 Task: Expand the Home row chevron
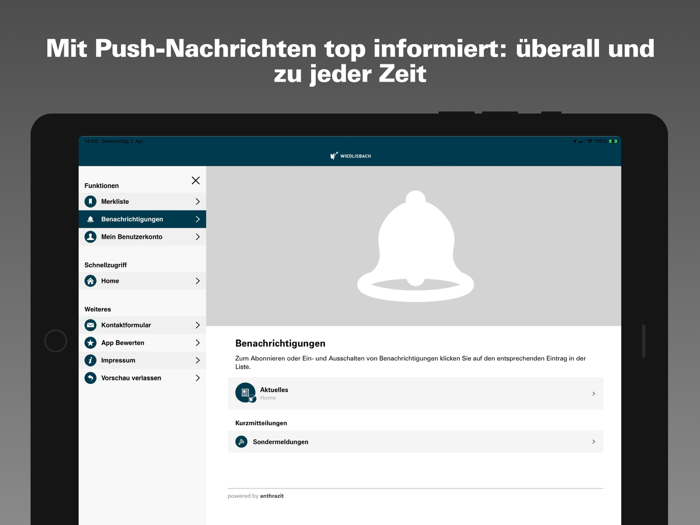(x=197, y=281)
